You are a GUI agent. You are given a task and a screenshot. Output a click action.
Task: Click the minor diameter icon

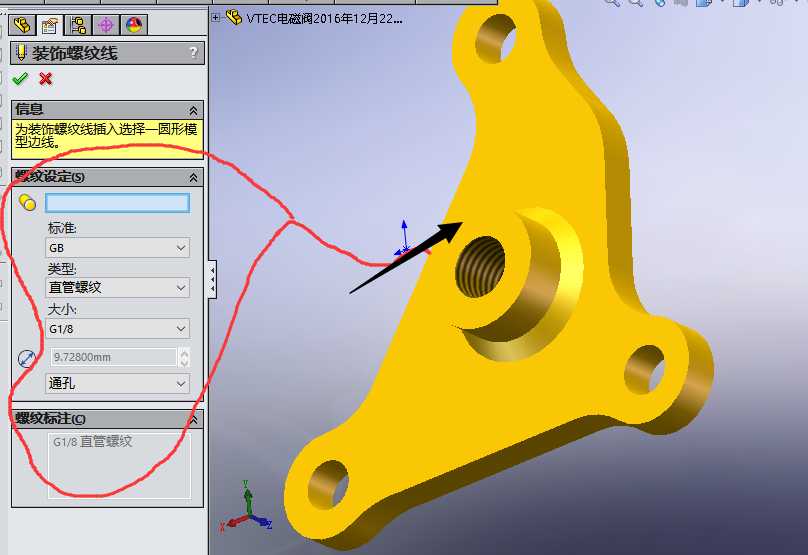click(26, 358)
